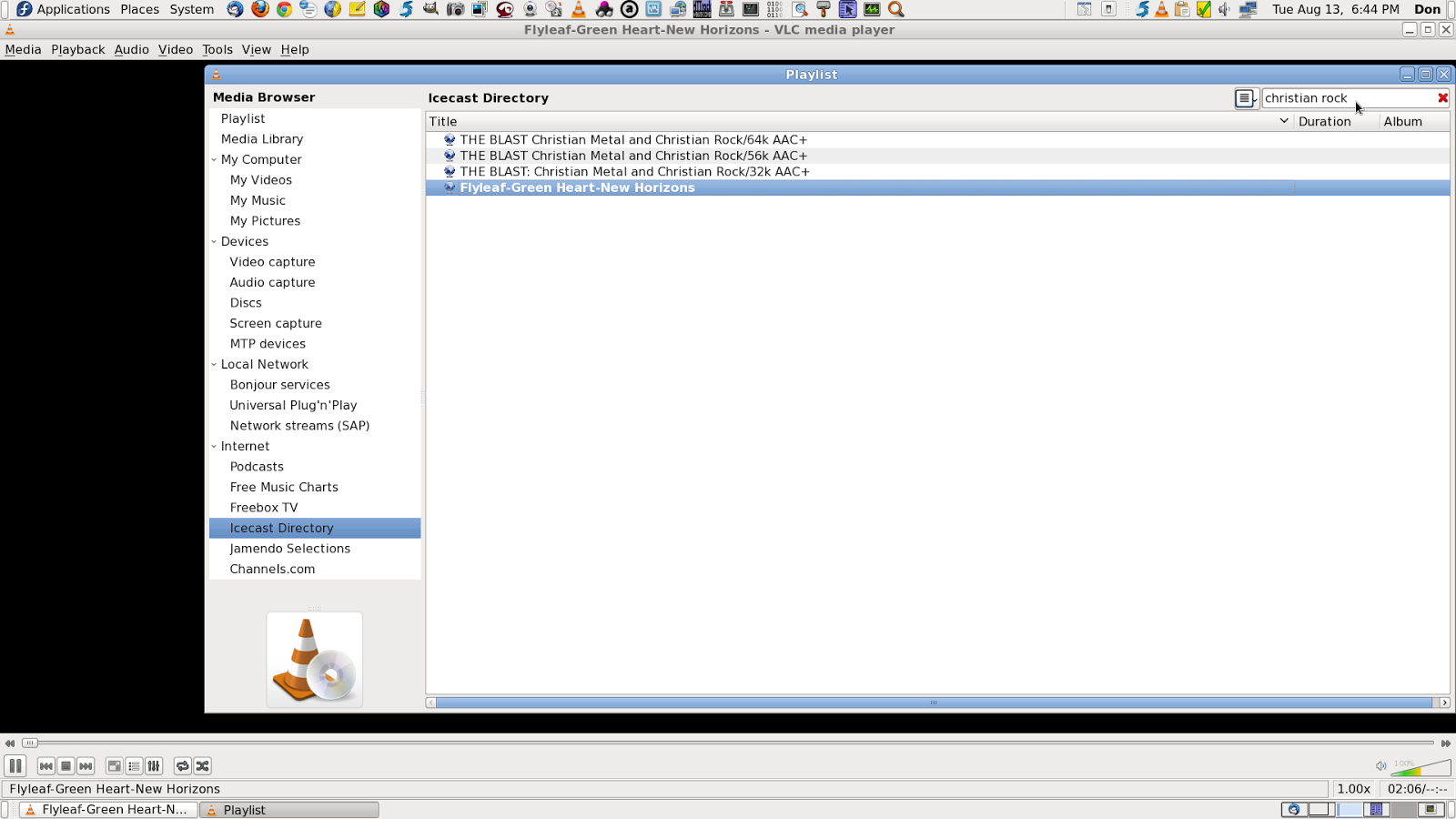Open the Playback menu
This screenshot has height=819, width=1456.
point(77,50)
